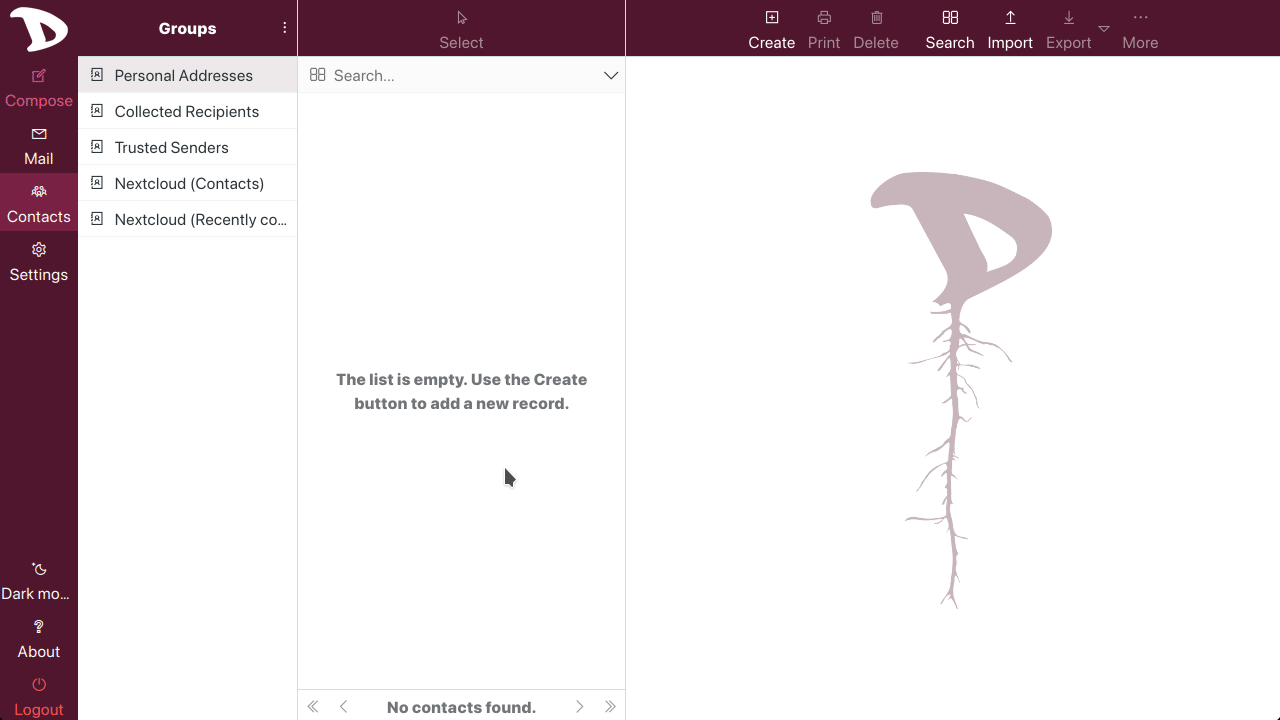Open the Settings gear in sidebar
Image resolution: width=1280 pixels, height=720 pixels.
(x=39, y=250)
